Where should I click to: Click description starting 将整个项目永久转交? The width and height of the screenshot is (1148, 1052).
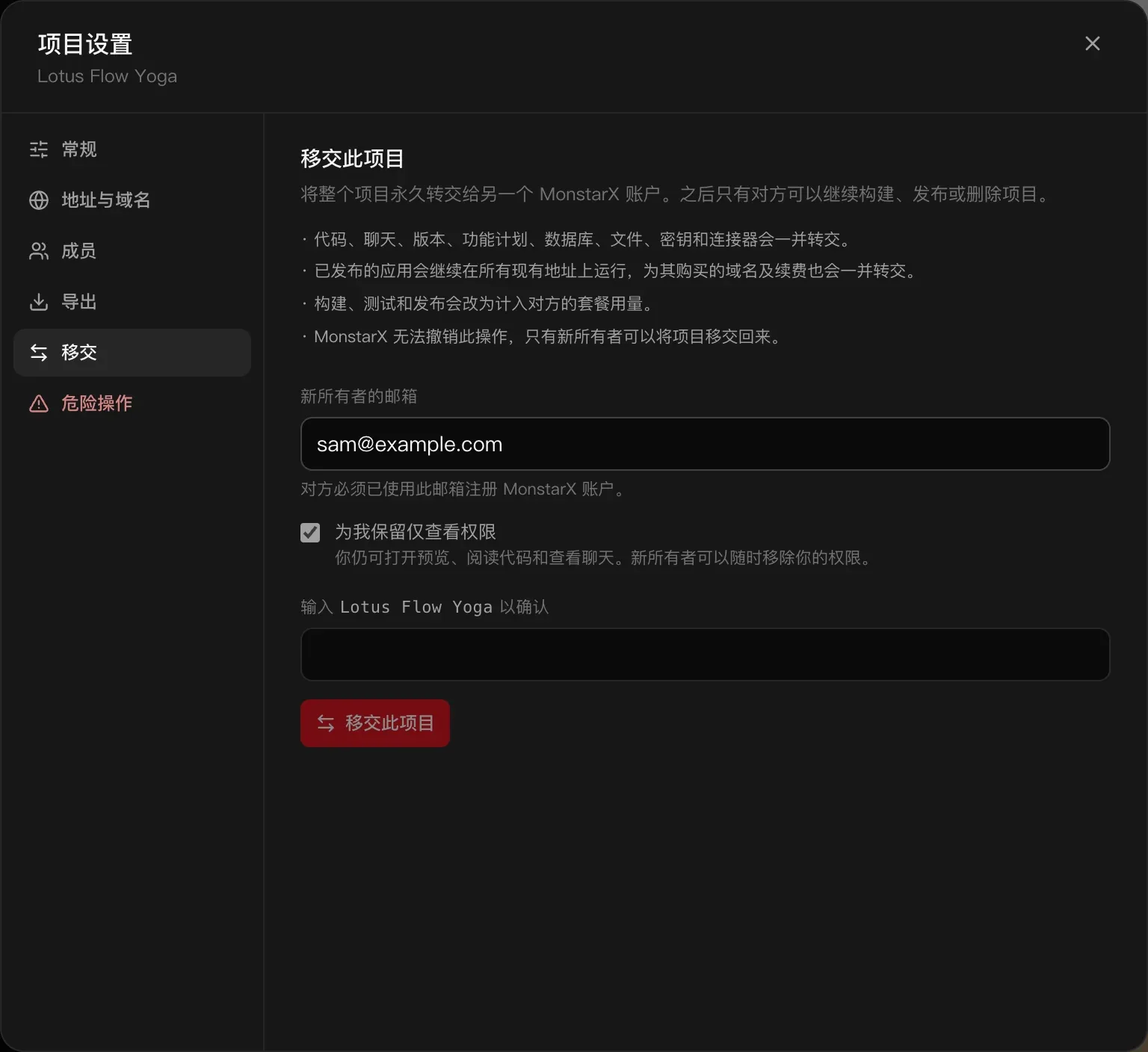676,194
